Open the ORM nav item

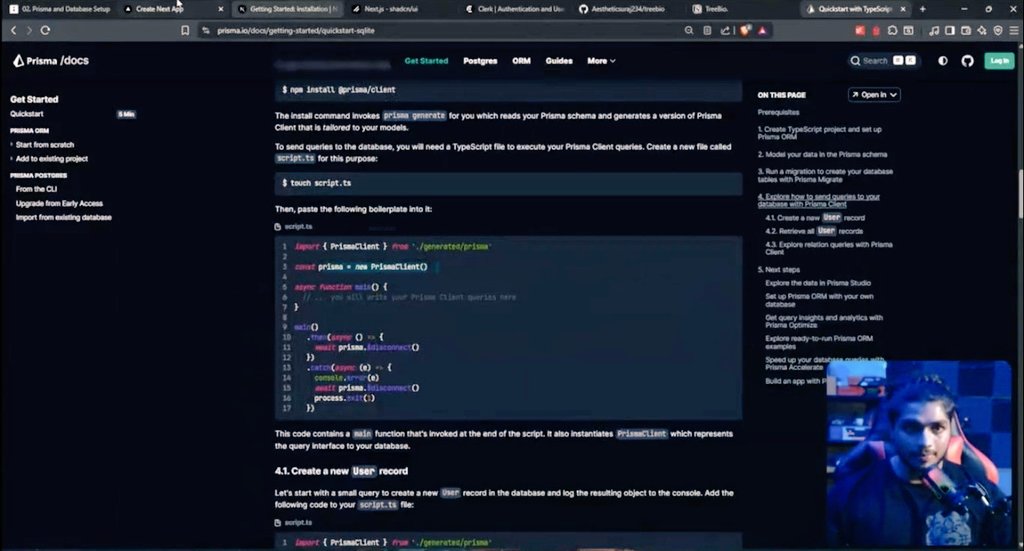[521, 61]
